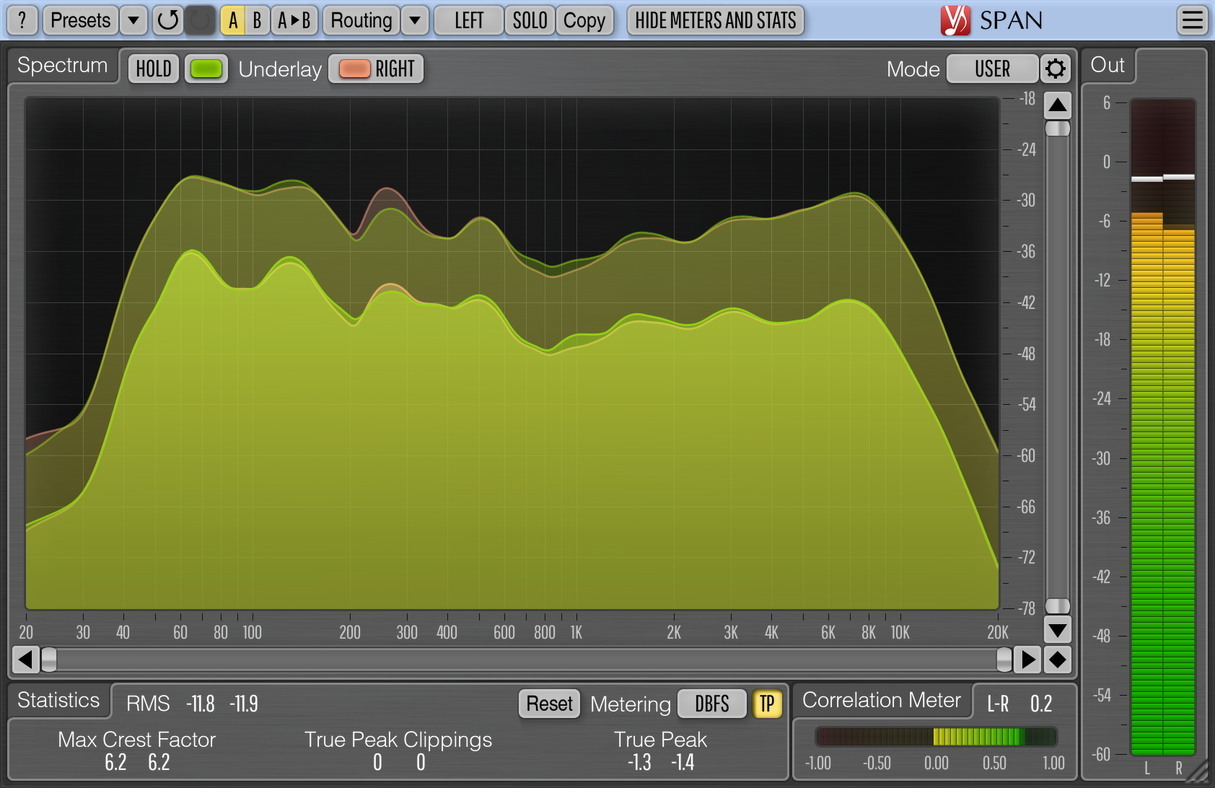Click the reset circular arrow icon
The height and width of the screenshot is (788, 1215).
(x=168, y=20)
